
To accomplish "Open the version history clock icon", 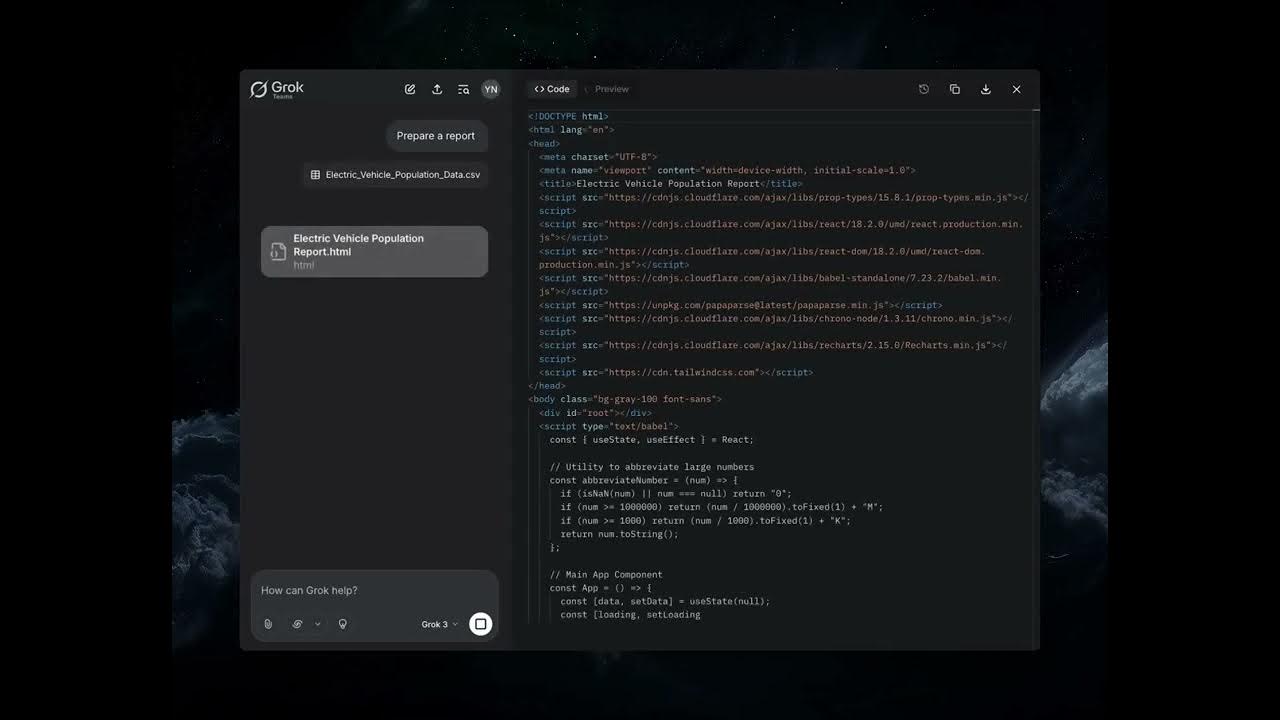I will [924, 89].
